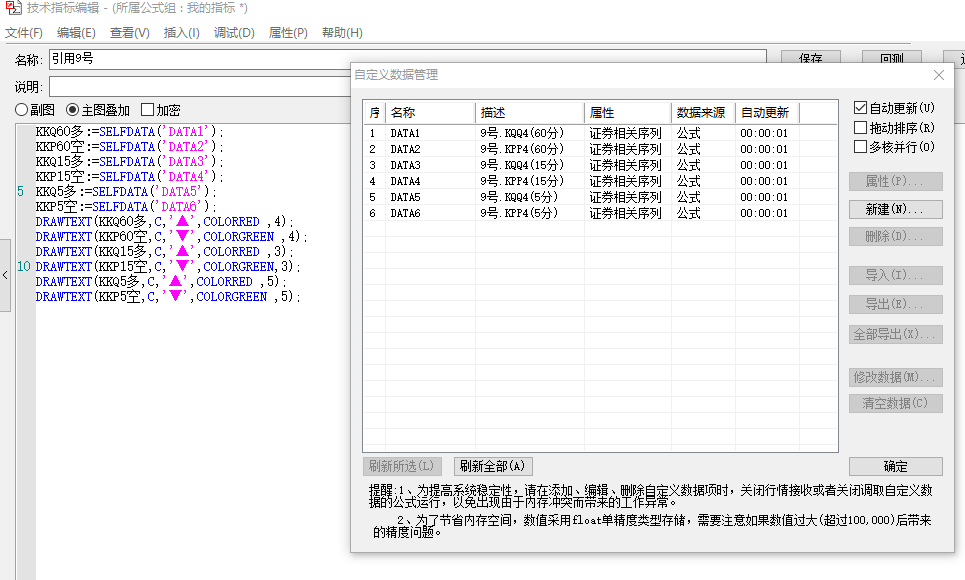Click the 刷新全部(A) button
The height and width of the screenshot is (580, 965).
click(x=493, y=466)
